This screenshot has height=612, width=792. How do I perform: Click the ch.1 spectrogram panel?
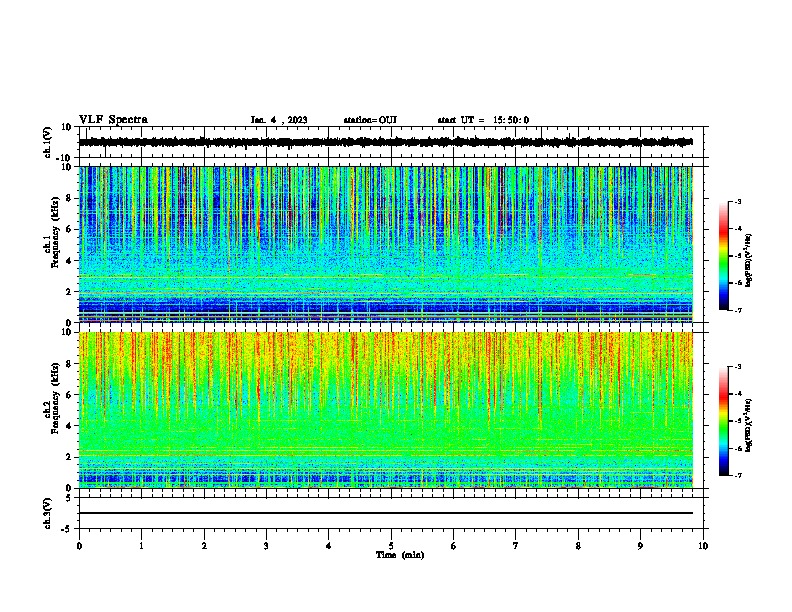pos(386,244)
